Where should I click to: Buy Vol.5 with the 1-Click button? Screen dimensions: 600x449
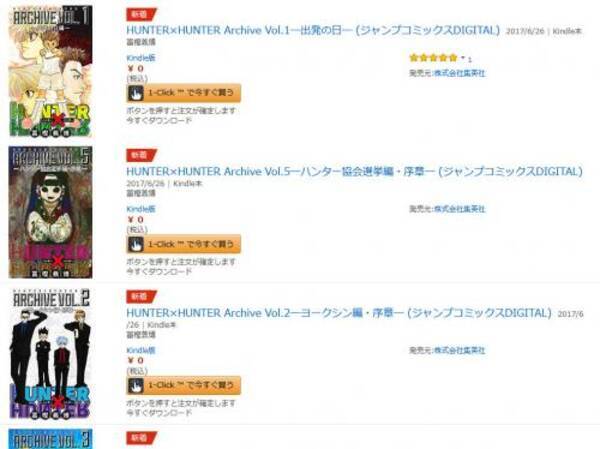click(x=184, y=244)
